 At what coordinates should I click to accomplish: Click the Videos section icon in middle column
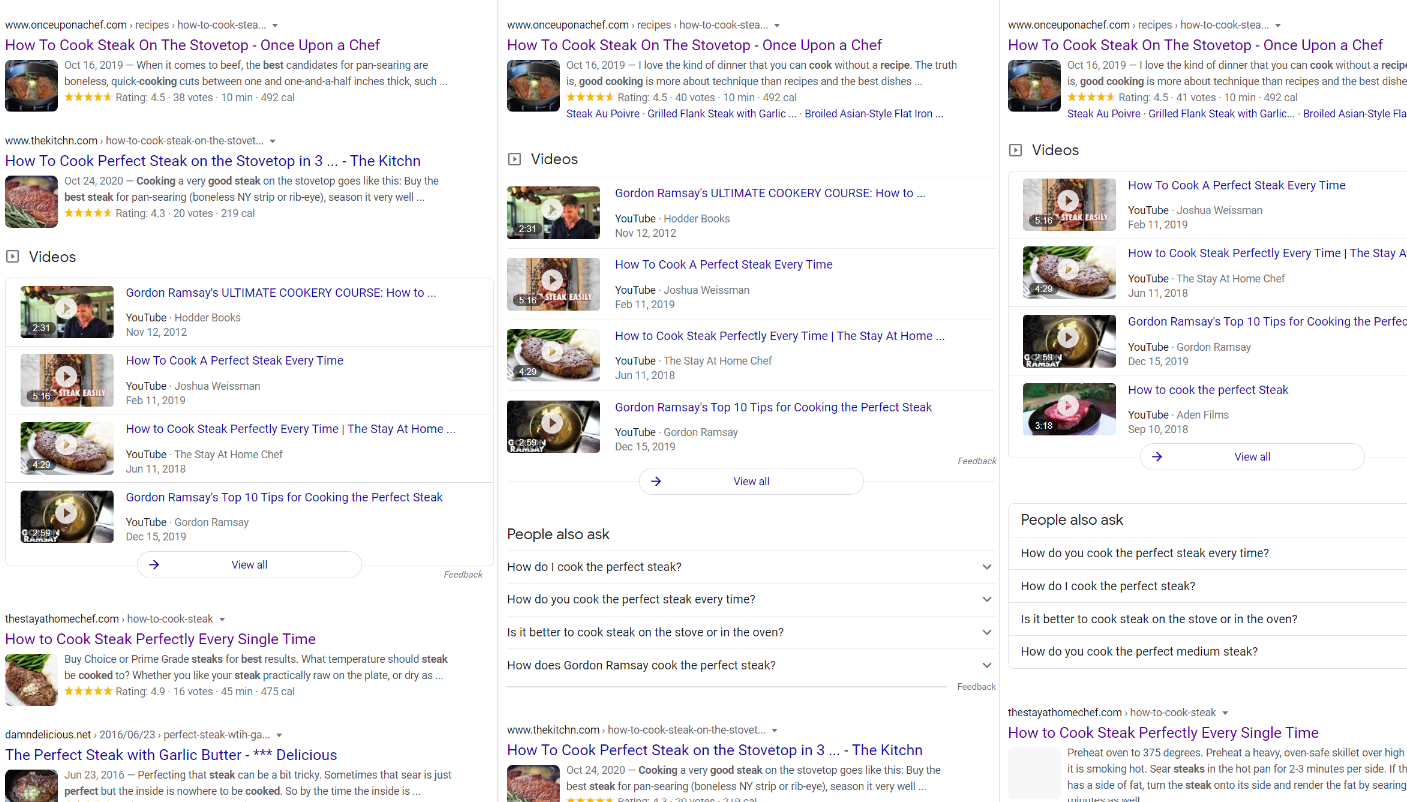(x=513, y=158)
